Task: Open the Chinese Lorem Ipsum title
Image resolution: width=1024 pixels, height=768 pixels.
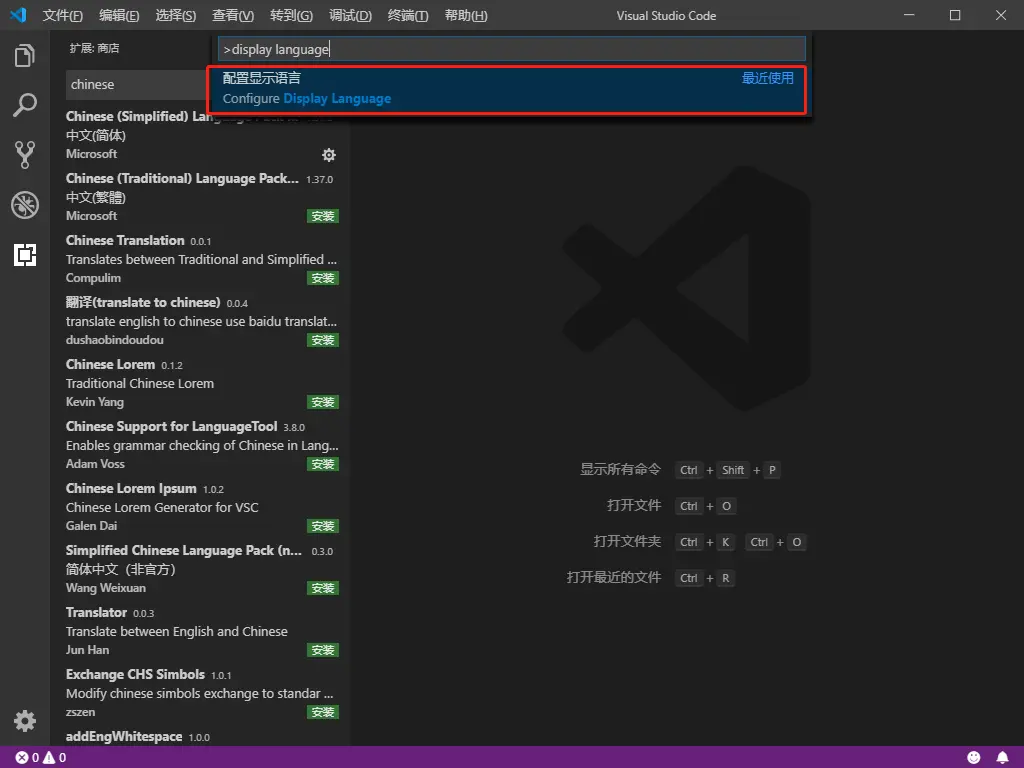Action: pyautogui.click(x=131, y=488)
